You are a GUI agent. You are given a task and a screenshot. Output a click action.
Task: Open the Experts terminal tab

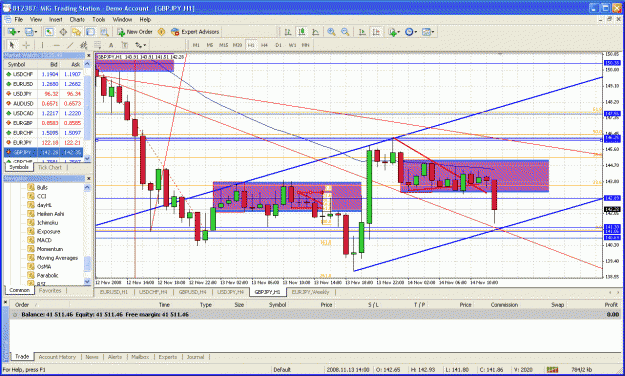click(x=167, y=357)
